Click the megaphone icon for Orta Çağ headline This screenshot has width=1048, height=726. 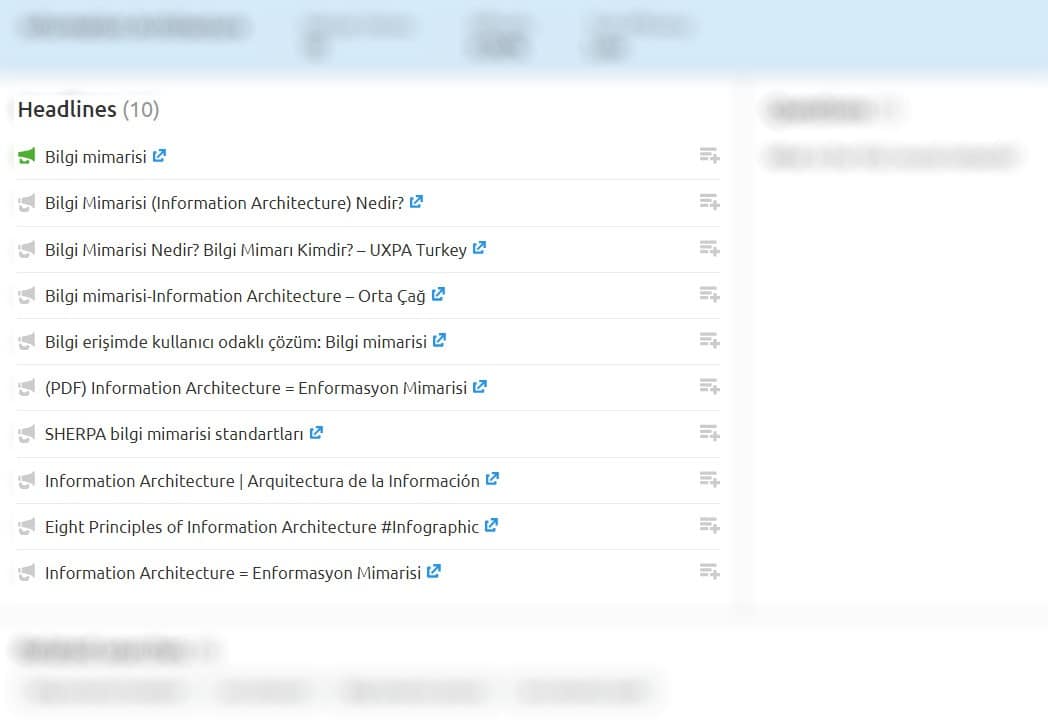click(x=27, y=296)
